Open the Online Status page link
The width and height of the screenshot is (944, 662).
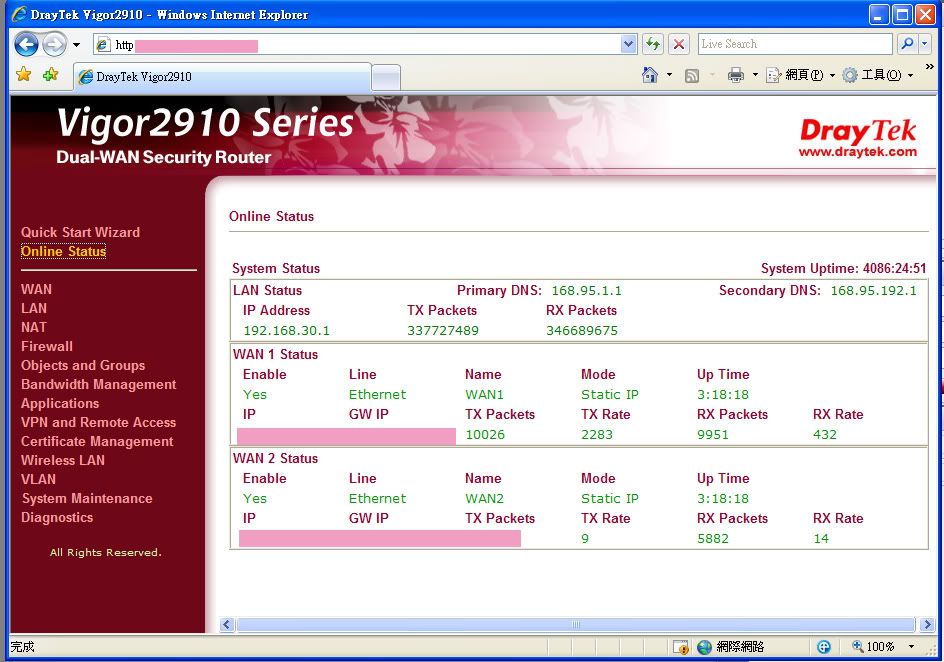tap(63, 251)
